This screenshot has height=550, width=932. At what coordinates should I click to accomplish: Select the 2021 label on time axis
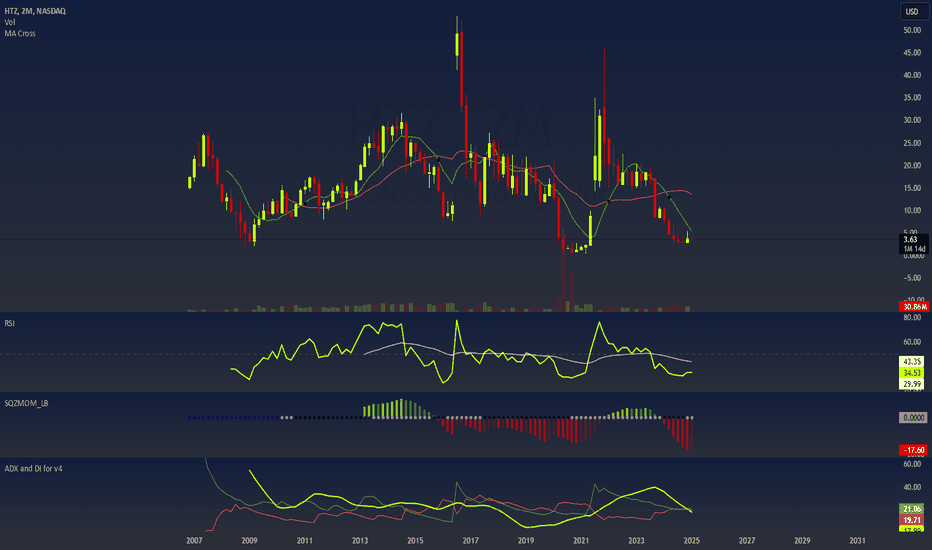click(581, 540)
